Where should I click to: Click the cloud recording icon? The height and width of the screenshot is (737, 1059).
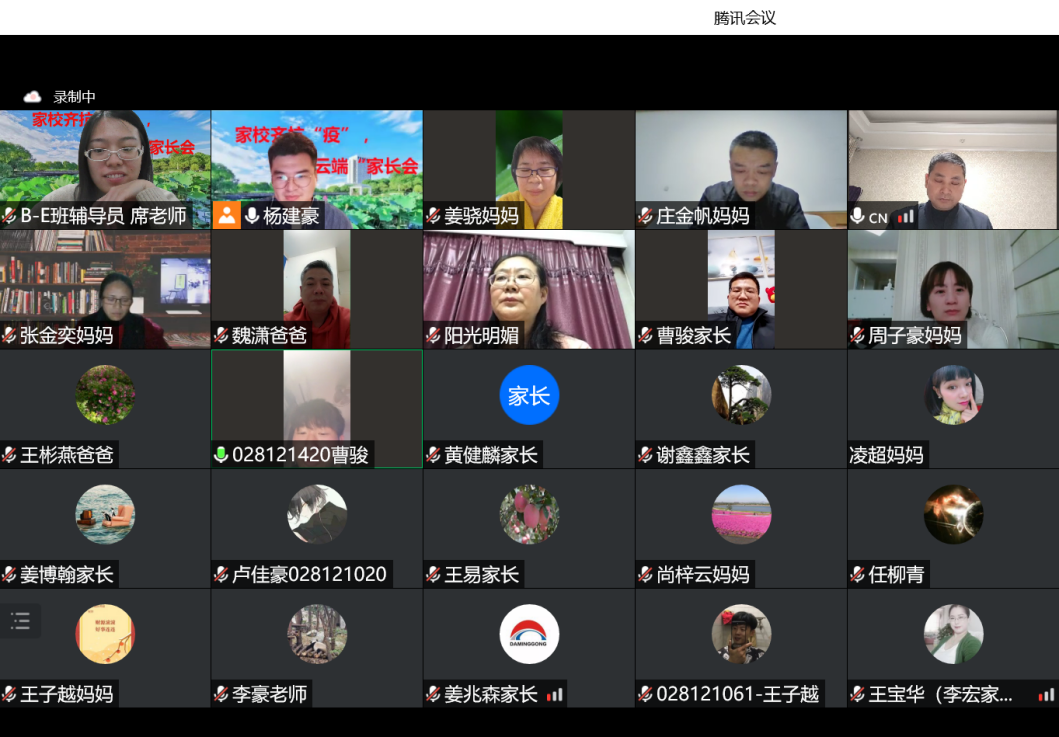32,97
